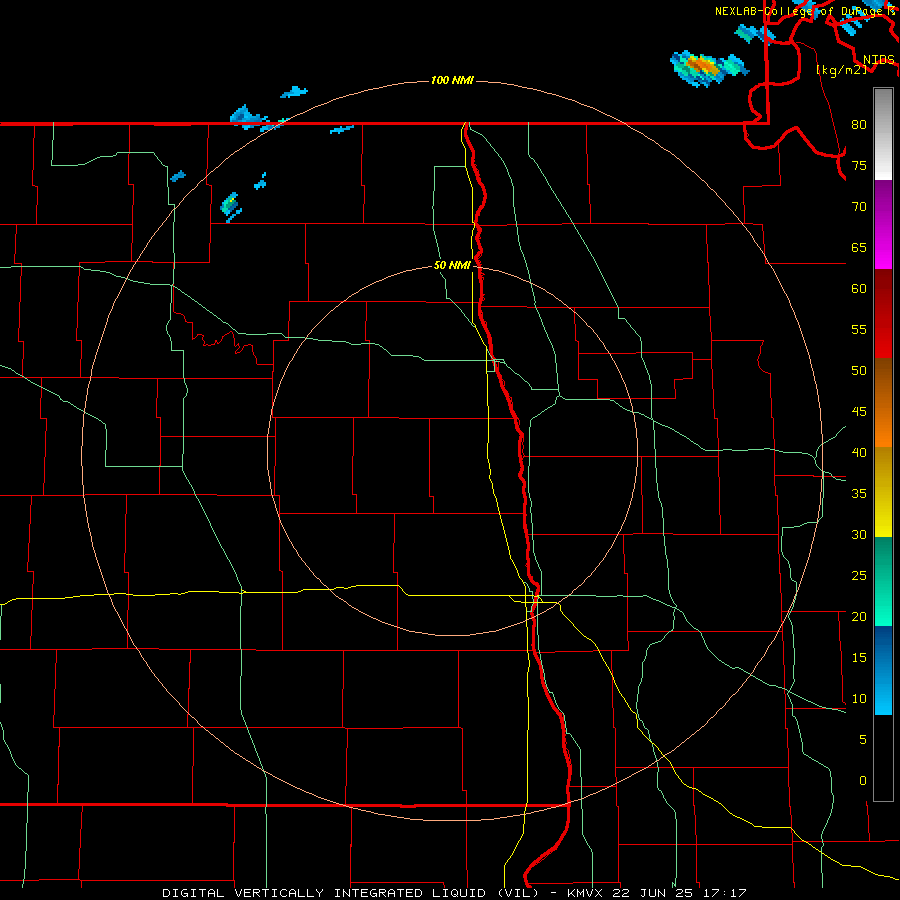Click the NEXLAB-College of DuPage credit text

805,11
